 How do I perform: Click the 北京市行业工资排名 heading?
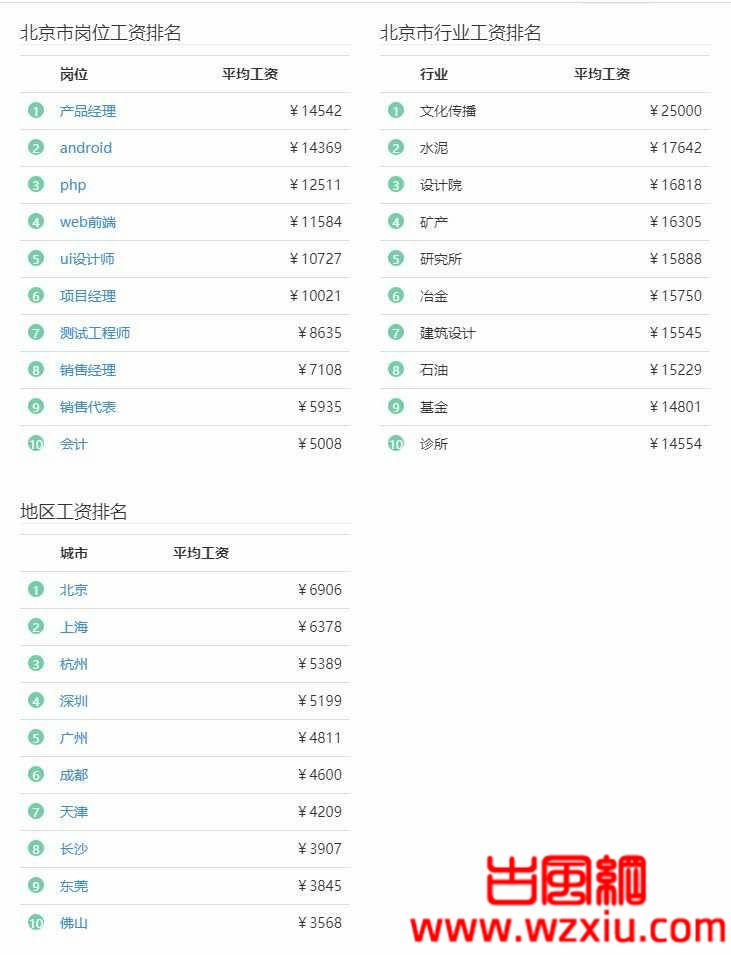[x=461, y=32]
